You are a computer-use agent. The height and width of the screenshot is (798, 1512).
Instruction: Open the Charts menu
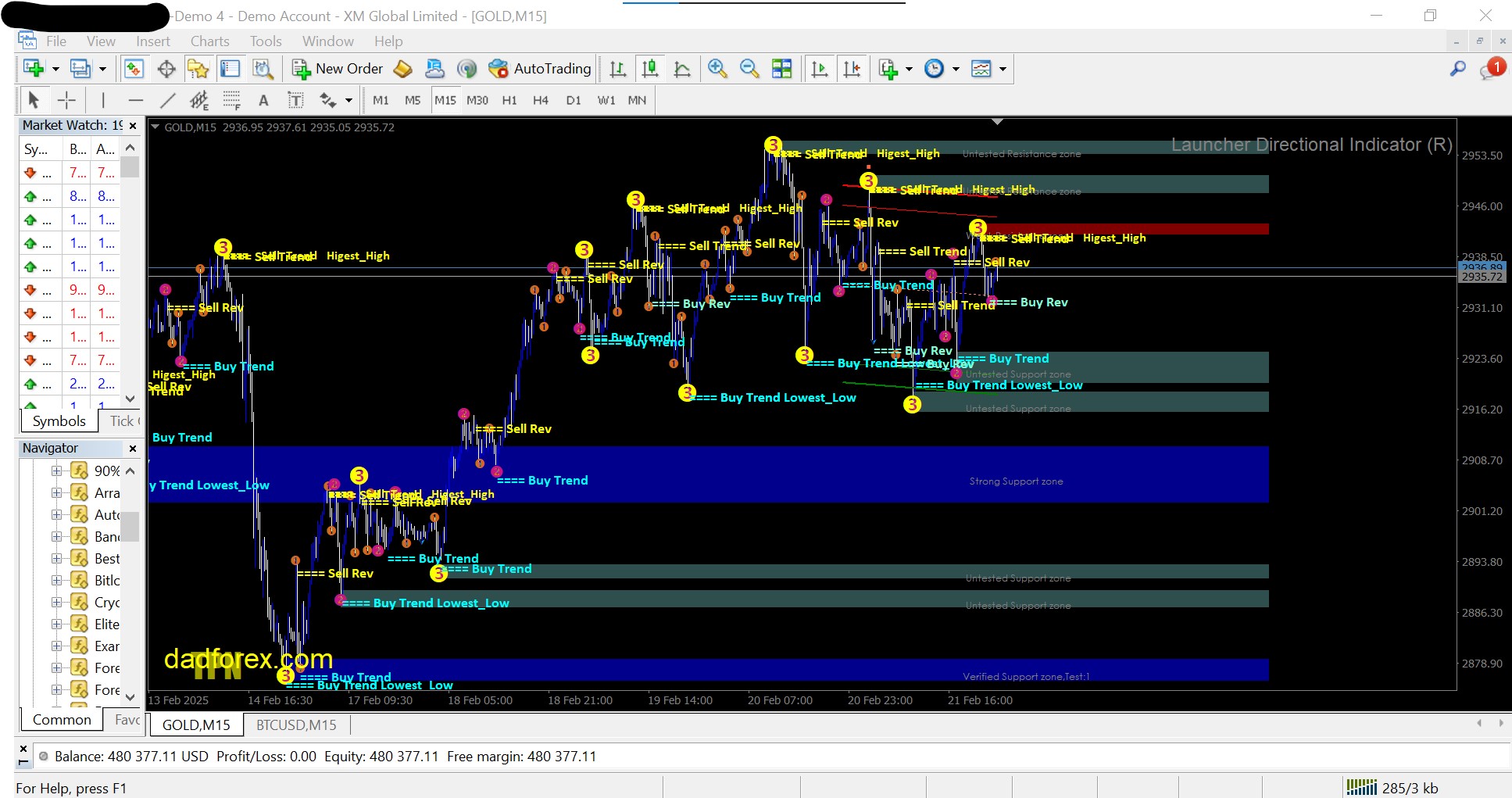click(x=209, y=41)
